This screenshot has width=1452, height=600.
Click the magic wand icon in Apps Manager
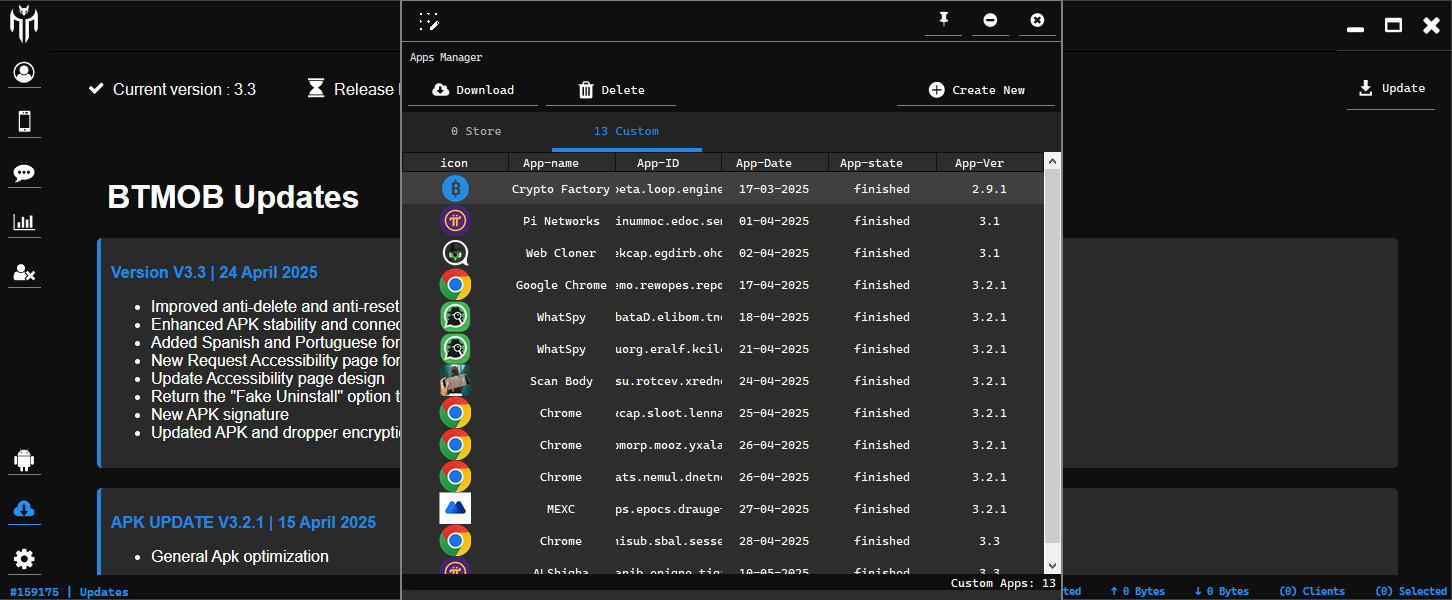(x=429, y=21)
